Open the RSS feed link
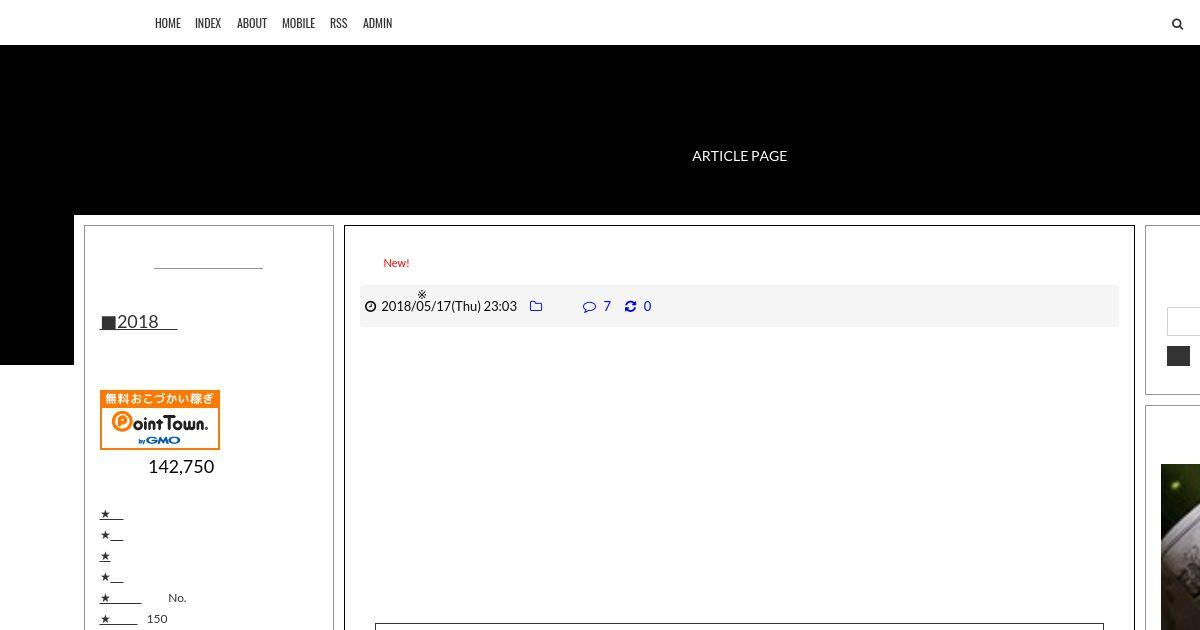This screenshot has height=630, width=1200. click(x=338, y=23)
